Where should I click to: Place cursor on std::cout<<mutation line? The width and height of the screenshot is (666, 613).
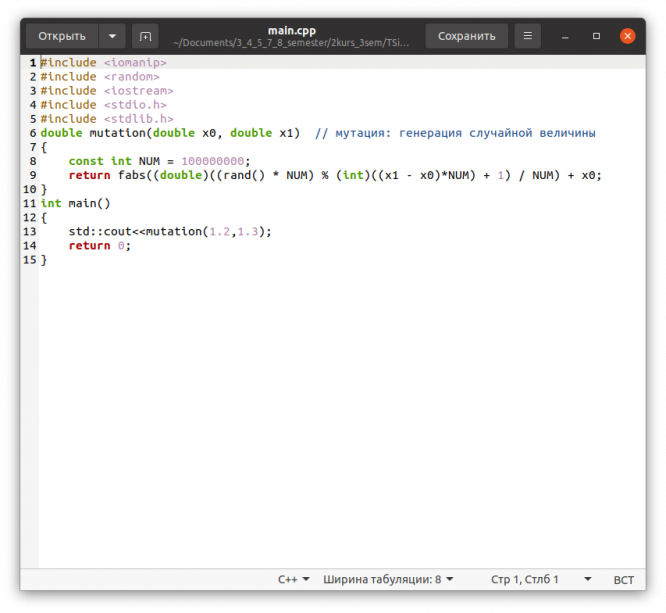coord(170,231)
